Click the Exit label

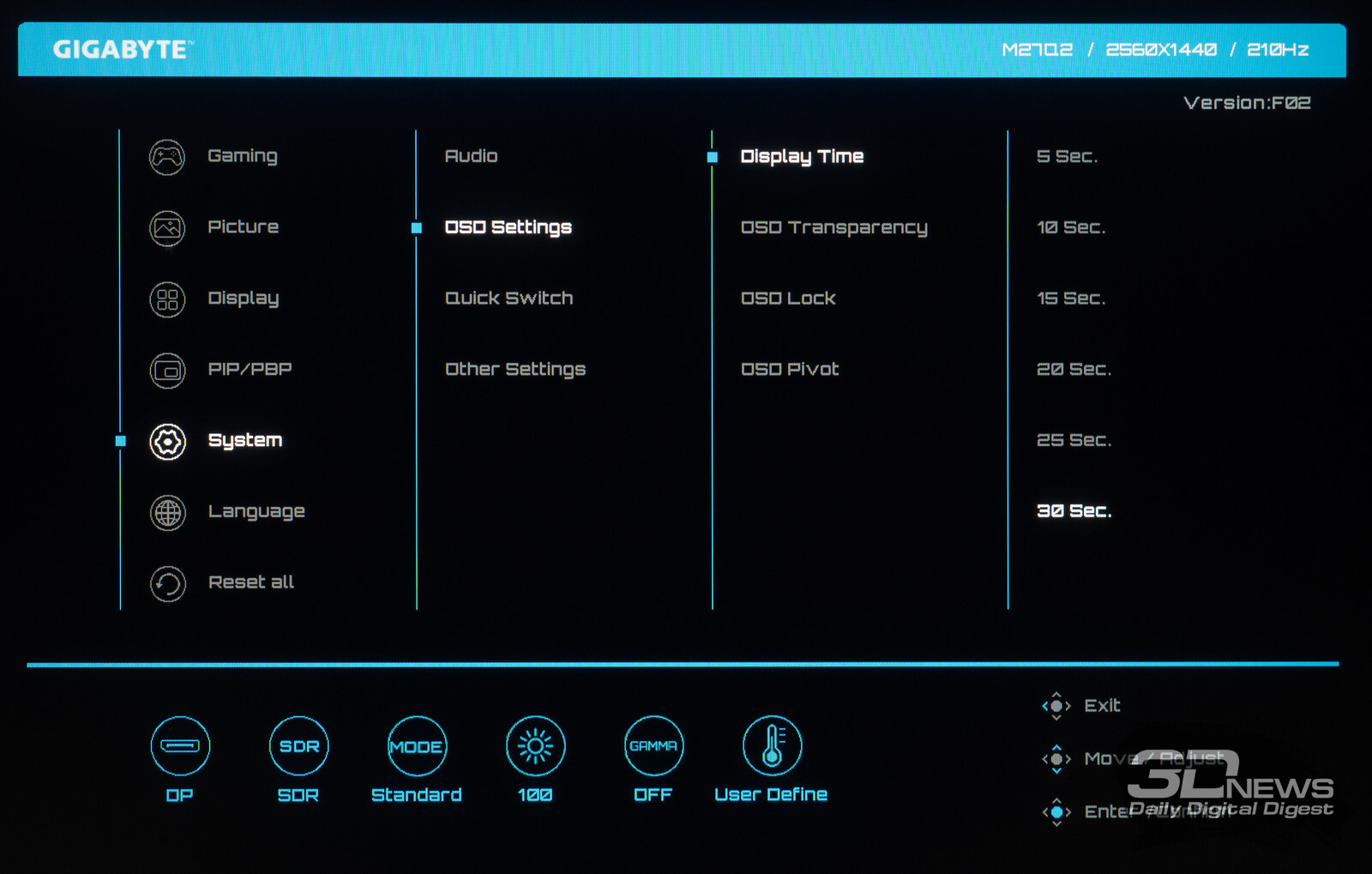click(x=1102, y=705)
